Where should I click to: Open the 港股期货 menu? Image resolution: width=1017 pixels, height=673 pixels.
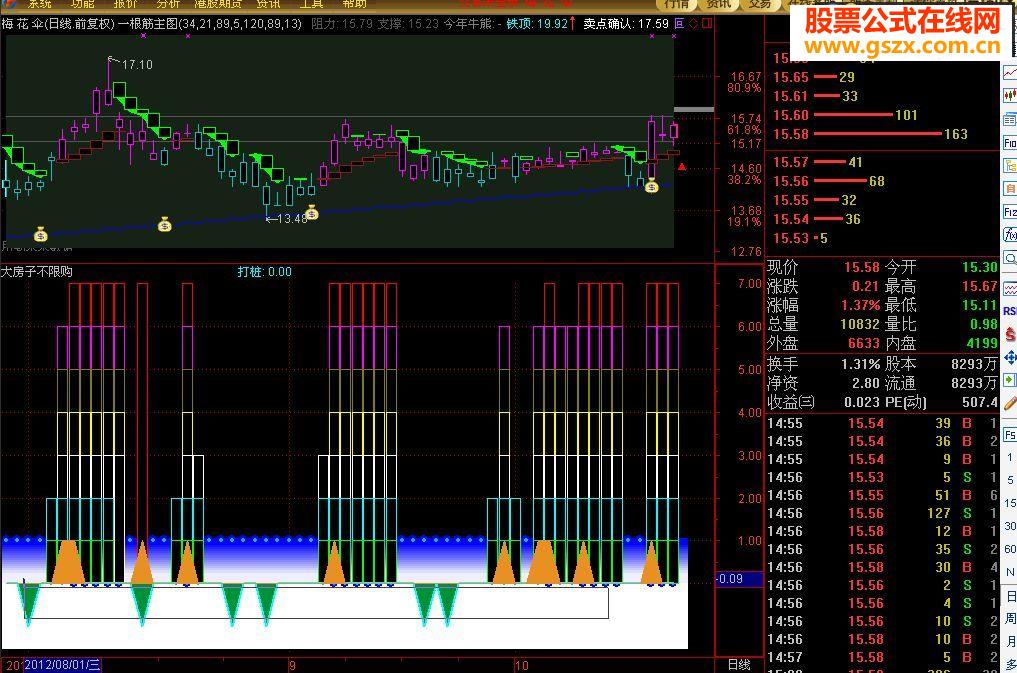tap(217, 4)
